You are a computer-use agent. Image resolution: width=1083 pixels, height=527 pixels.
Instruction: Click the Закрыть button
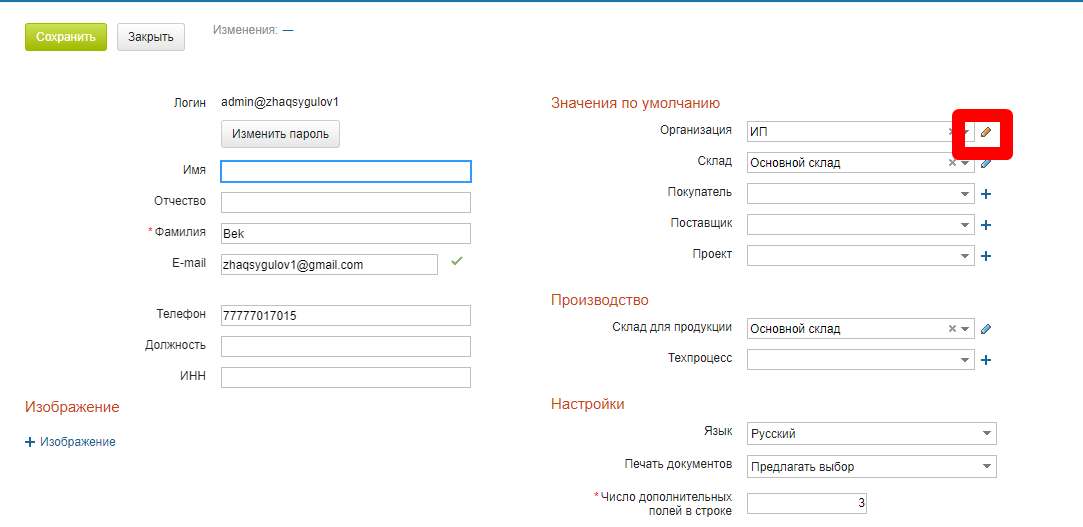151,37
